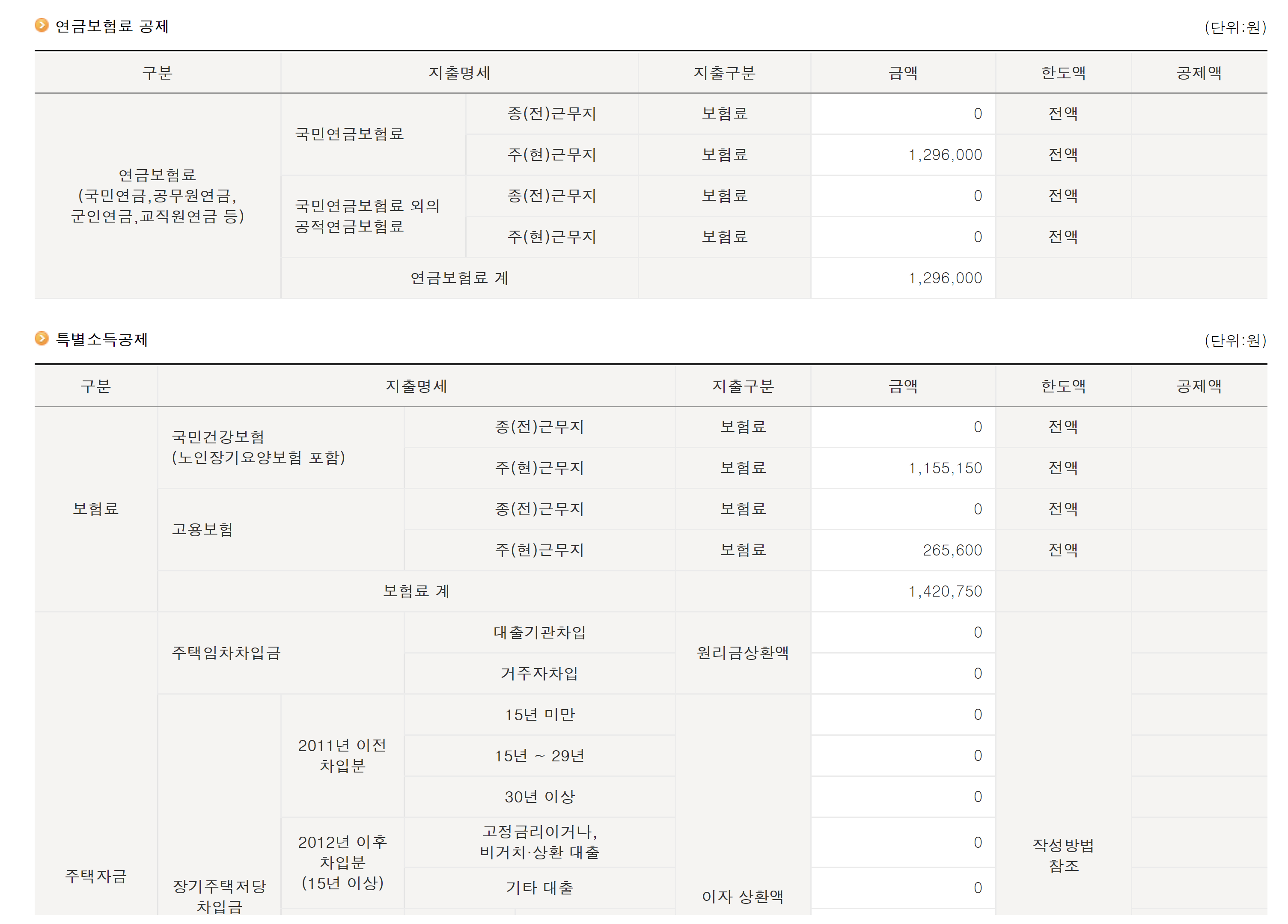Click the 보험료 계 label
The width and height of the screenshot is (1288, 924).
pyautogui.click(x=416, y=591)
